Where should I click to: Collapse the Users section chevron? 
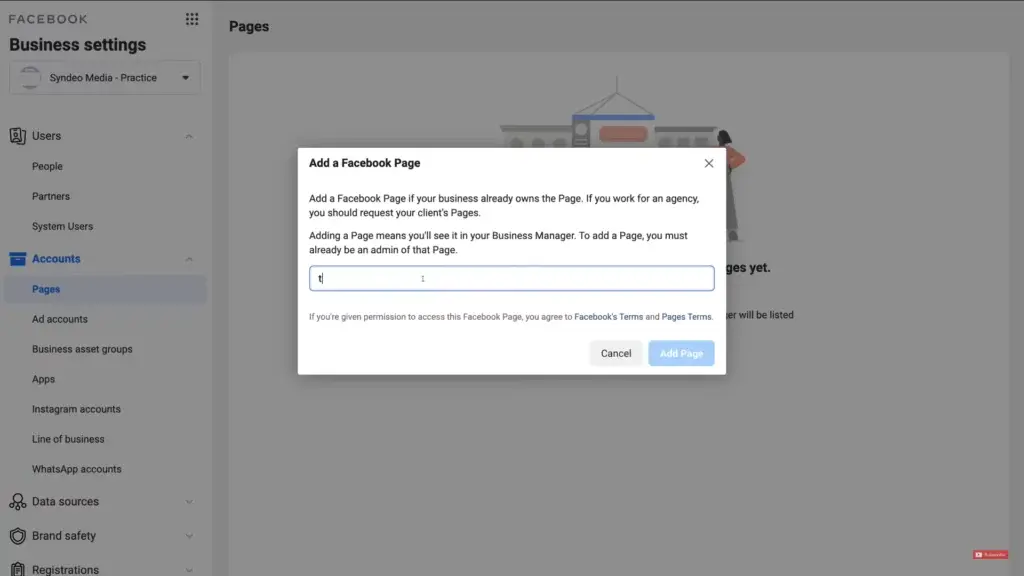[x=189, y=136]
